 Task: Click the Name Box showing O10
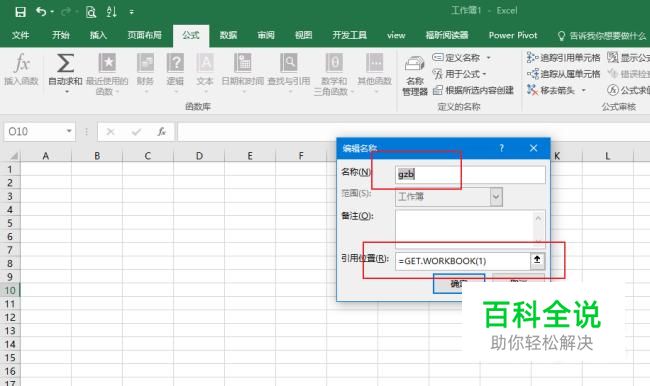click(x=35, y=132)
